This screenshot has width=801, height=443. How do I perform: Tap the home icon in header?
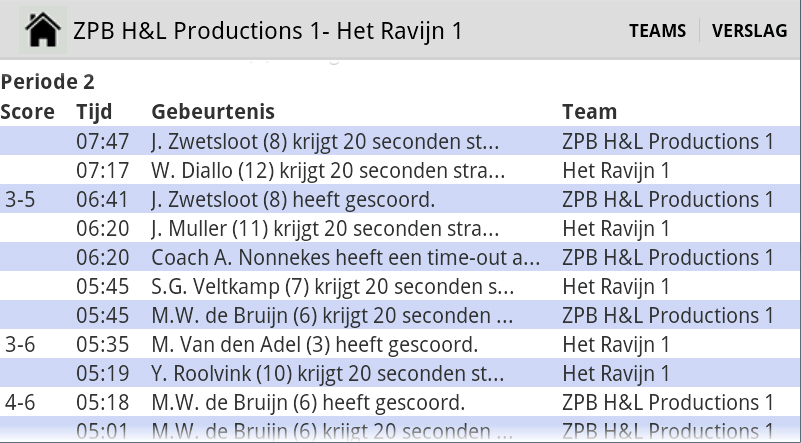pyautogui.click(x=43, y=30)
